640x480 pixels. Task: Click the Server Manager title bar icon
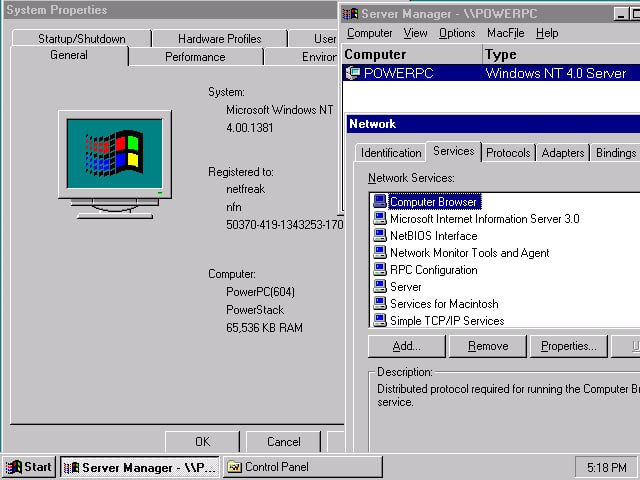350,14
